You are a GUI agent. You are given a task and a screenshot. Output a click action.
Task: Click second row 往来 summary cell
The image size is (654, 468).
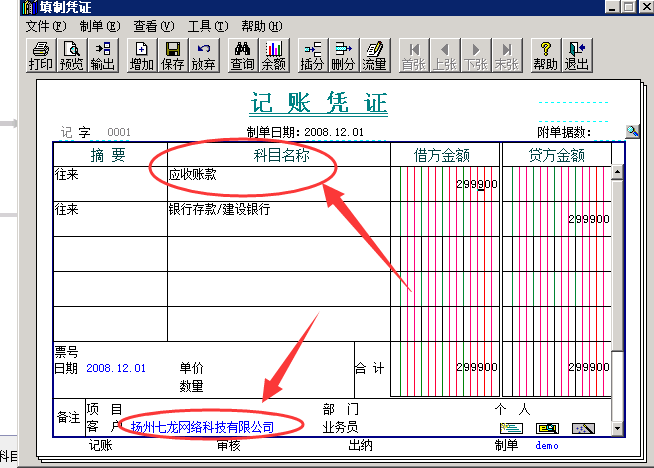click(111, 219)
